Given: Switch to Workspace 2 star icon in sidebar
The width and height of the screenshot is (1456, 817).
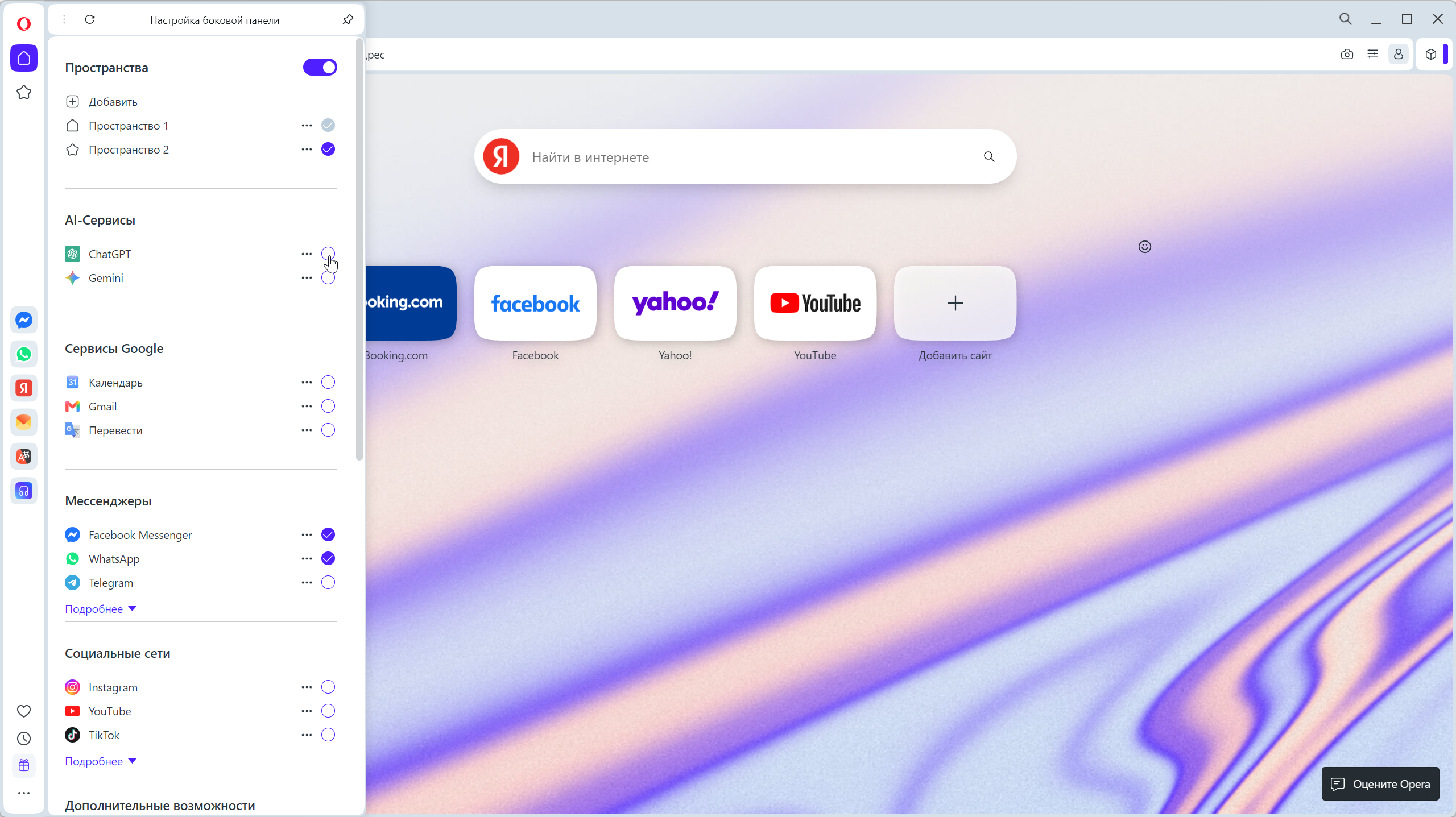Looking at the screenshot, I should click(x=24, y=92).
